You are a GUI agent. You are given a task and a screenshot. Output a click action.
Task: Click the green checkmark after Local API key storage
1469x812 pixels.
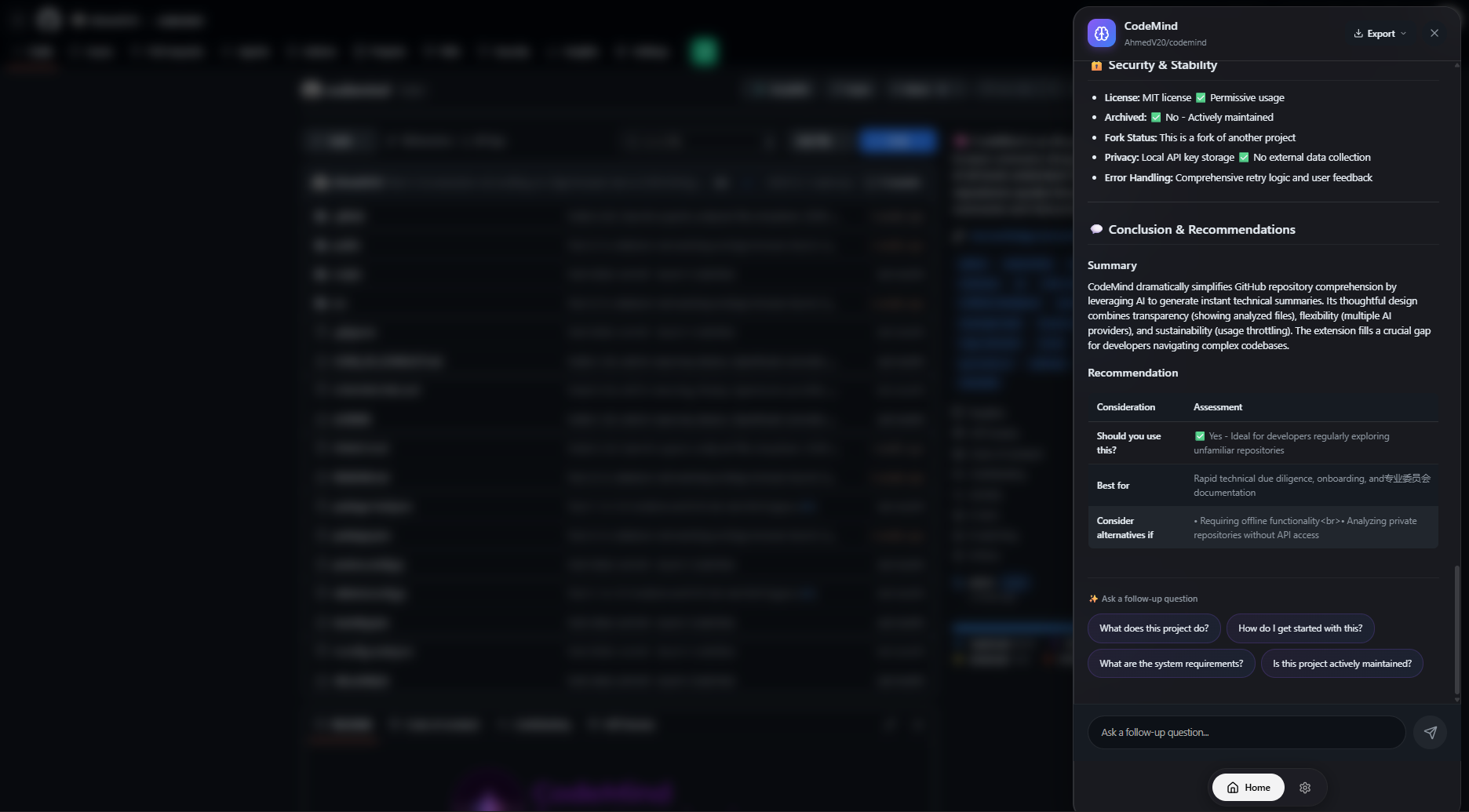1243,158
